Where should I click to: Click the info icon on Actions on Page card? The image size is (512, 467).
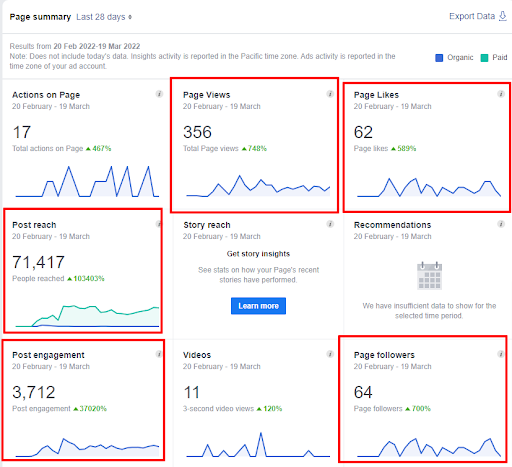point(159,94)
